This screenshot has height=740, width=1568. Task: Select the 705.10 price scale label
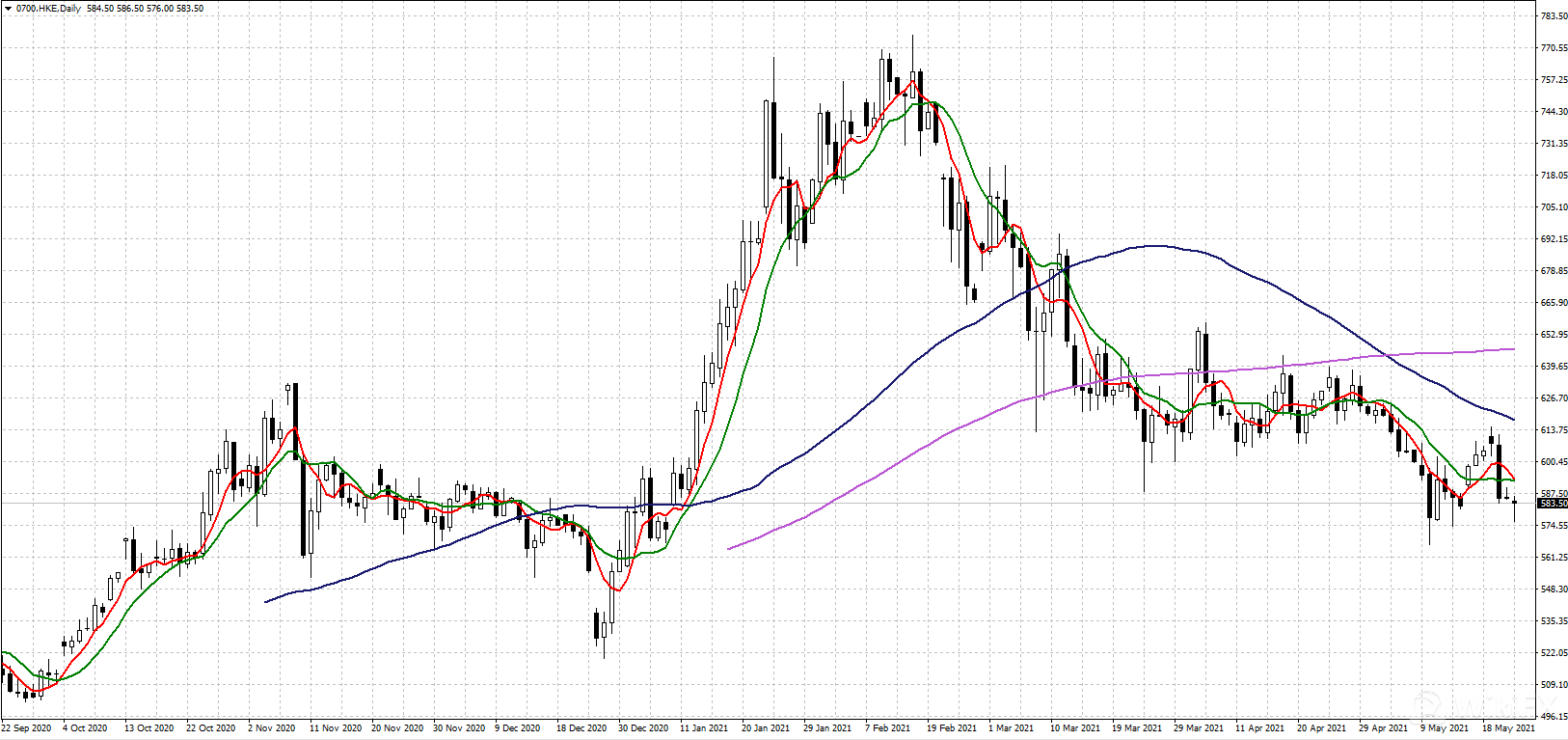coord(1554,206)
